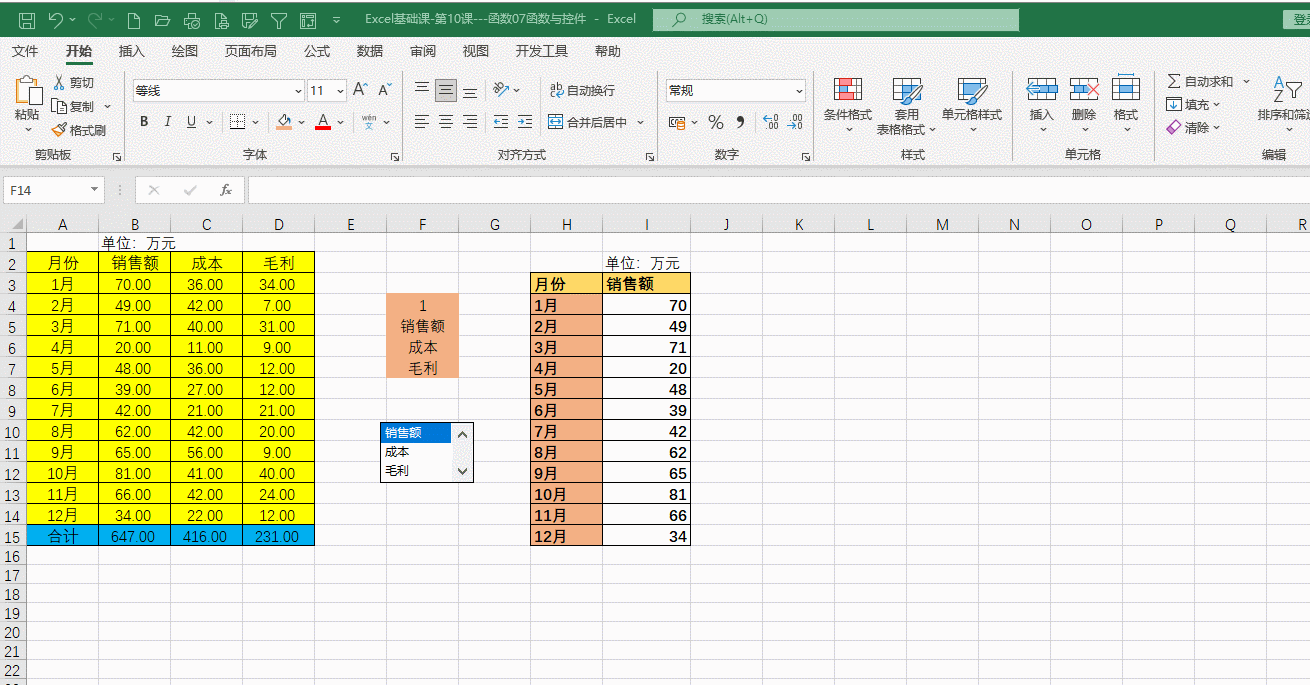Expand the AutoSum (自动求和) dropdown arrow
The image size is (1310, 685).
(1245, 81)
